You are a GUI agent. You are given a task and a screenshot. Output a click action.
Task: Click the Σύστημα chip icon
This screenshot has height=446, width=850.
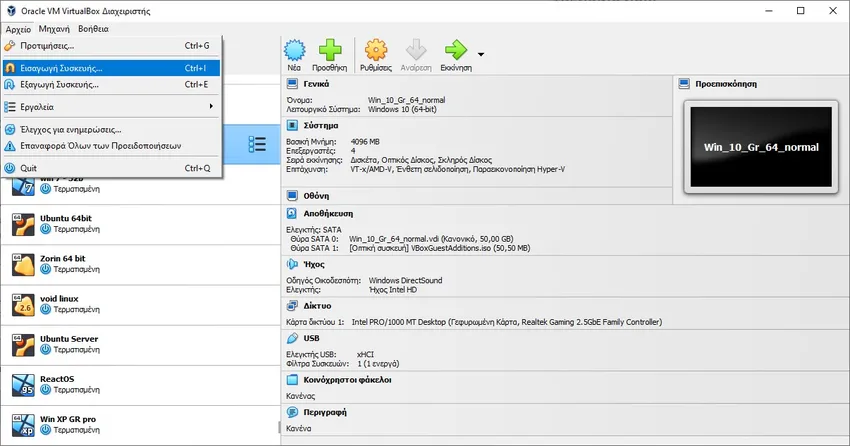[292, 125]
